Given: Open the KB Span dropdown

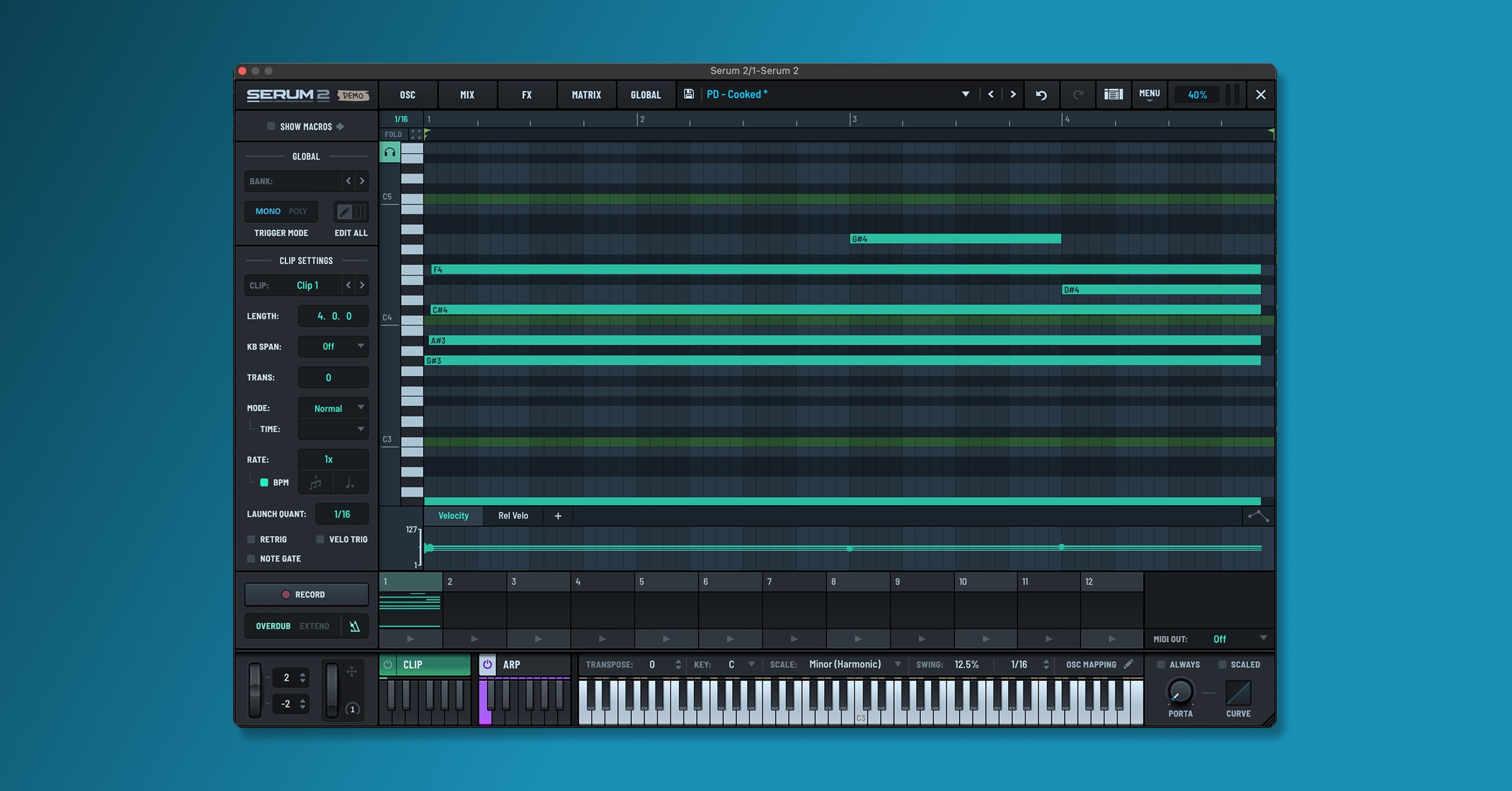Looking at the screenshot, I should click(333, 346).
